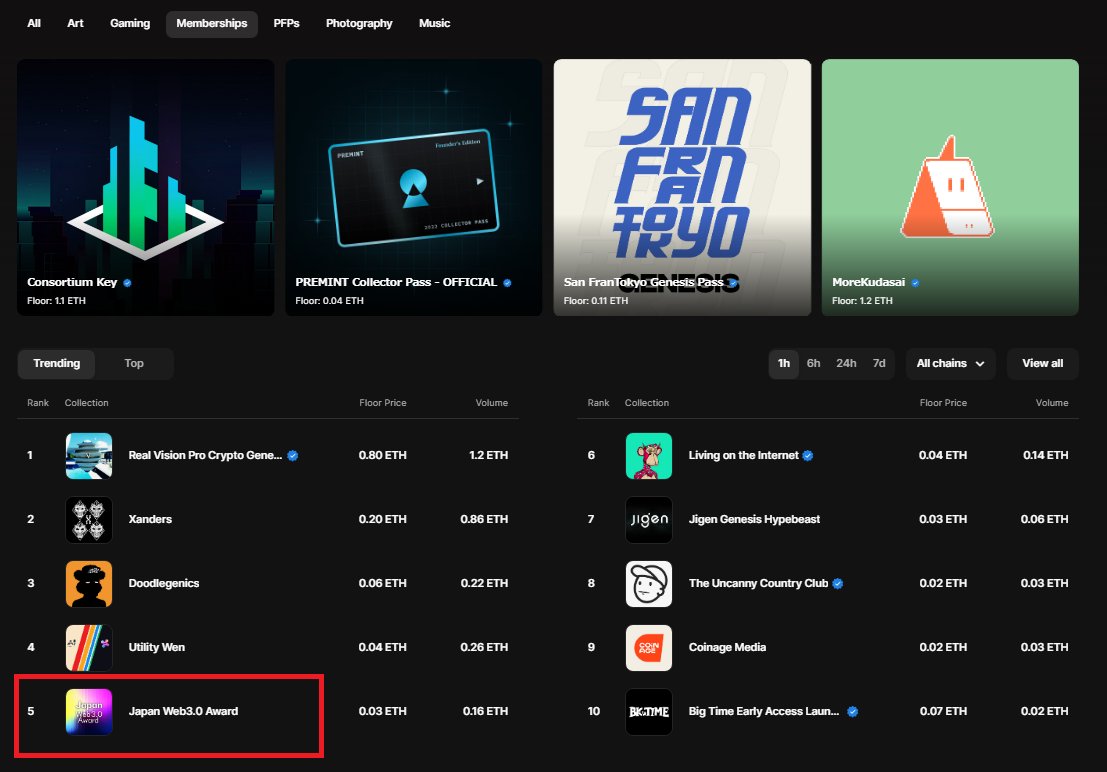
Task: Select the Photography category tab
Action: [x=359, y=23]
